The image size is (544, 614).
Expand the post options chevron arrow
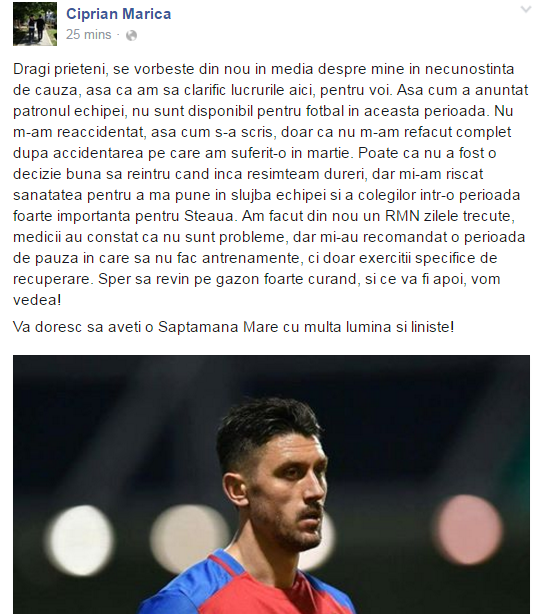click(526, 9)
